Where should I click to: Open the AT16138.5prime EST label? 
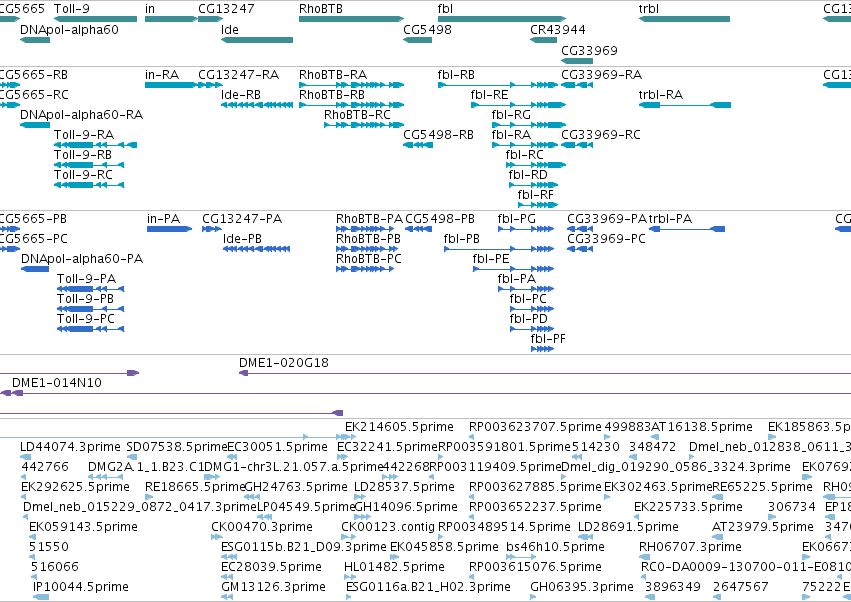tap(701, 427)
